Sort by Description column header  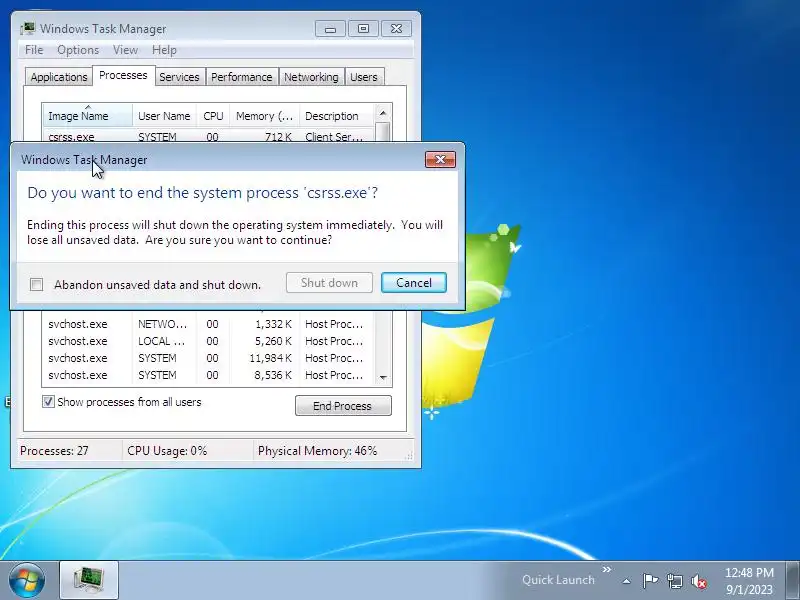pos(337,116)
